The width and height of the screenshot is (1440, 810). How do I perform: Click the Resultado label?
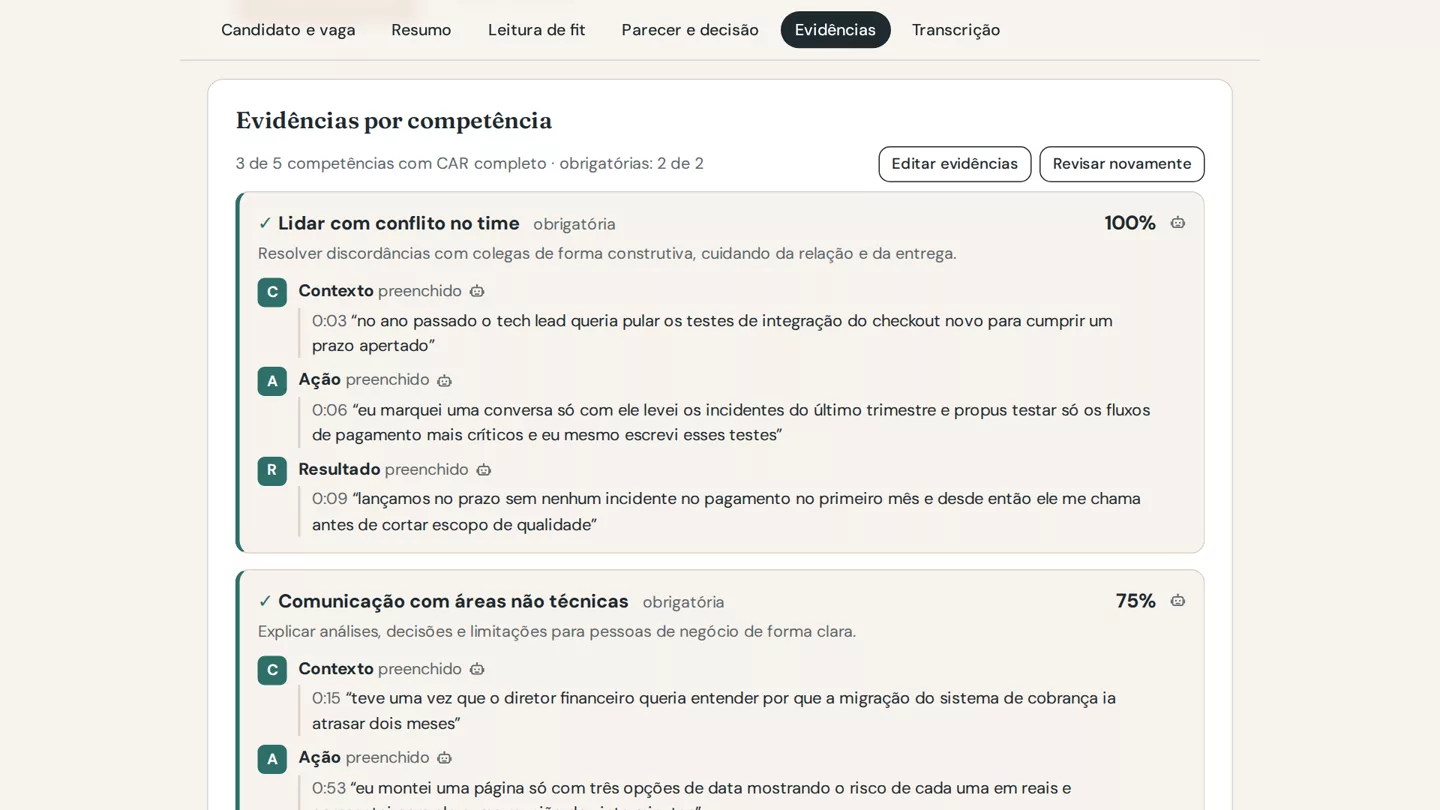point(339,469)
